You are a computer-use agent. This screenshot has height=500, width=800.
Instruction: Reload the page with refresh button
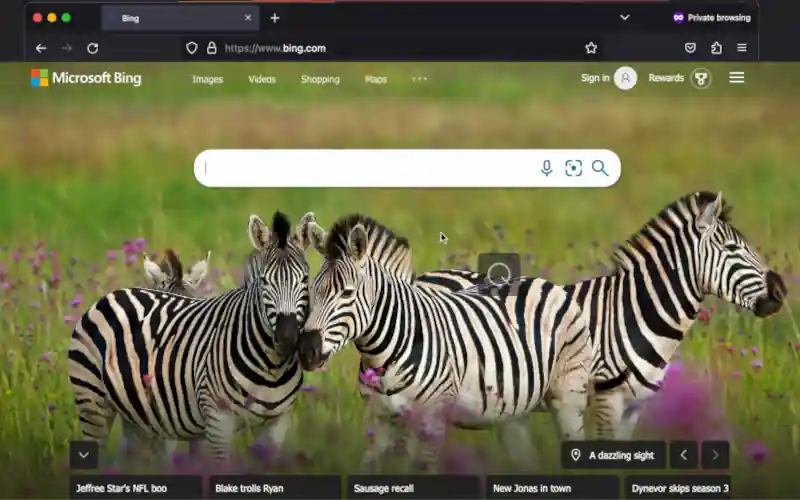(x=92, y=48)
